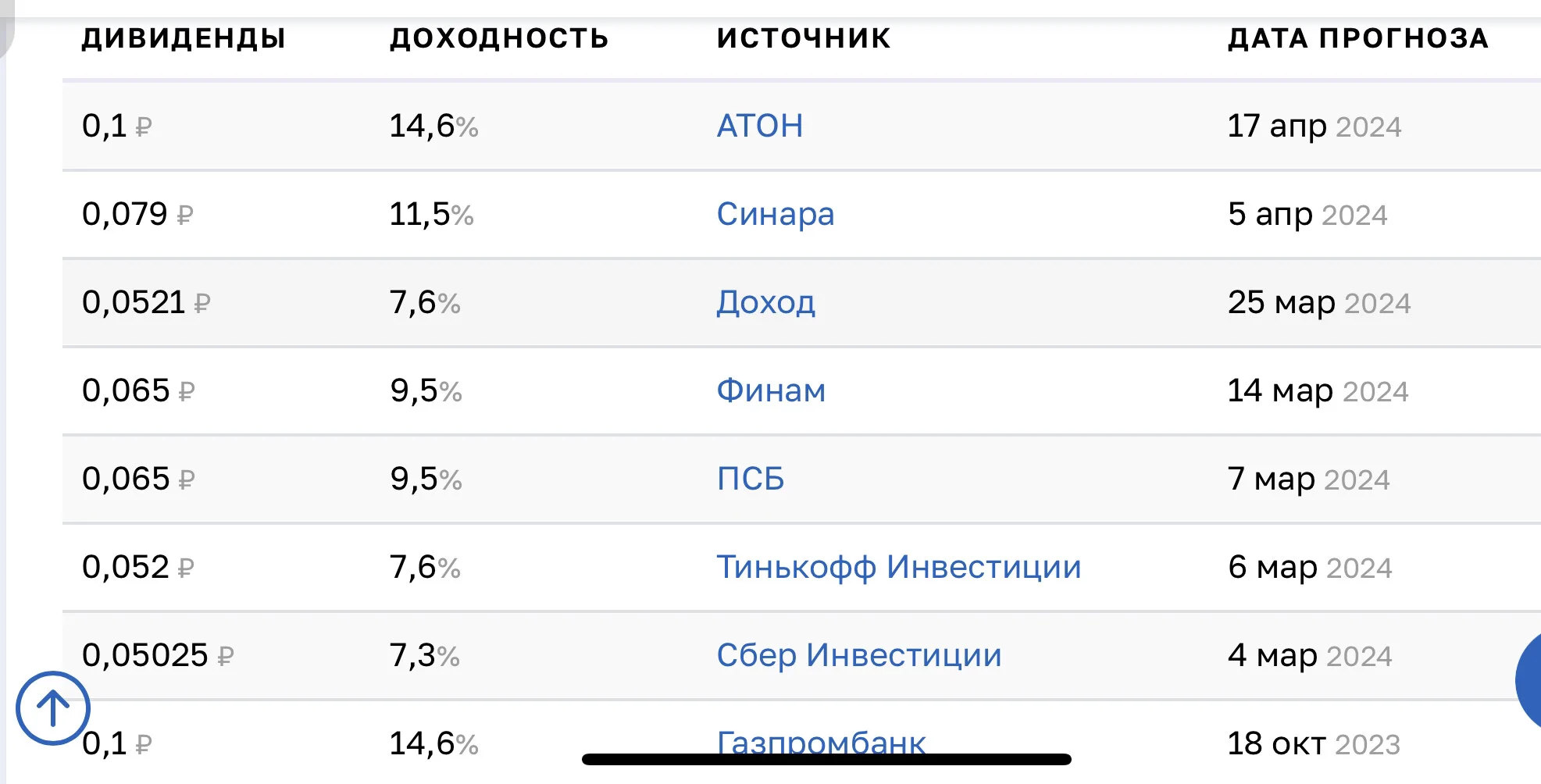Tap the scroll-to-top arrow icon
Screen dimensions: 1541x784
click(53, 708)
